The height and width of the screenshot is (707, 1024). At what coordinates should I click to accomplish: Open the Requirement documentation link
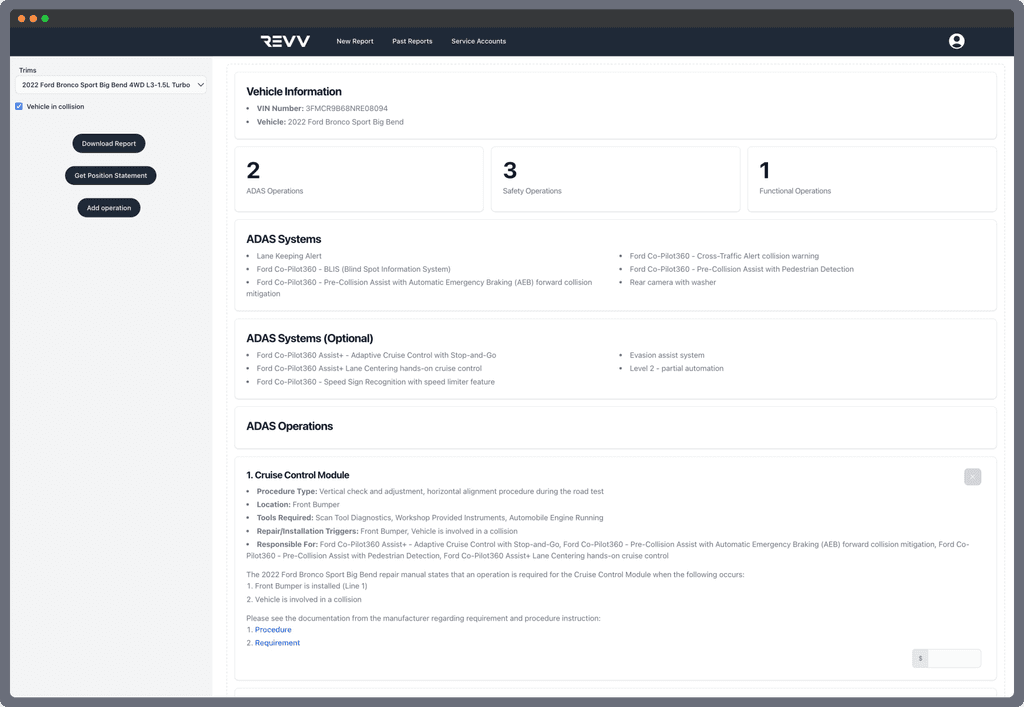(275, 642)
